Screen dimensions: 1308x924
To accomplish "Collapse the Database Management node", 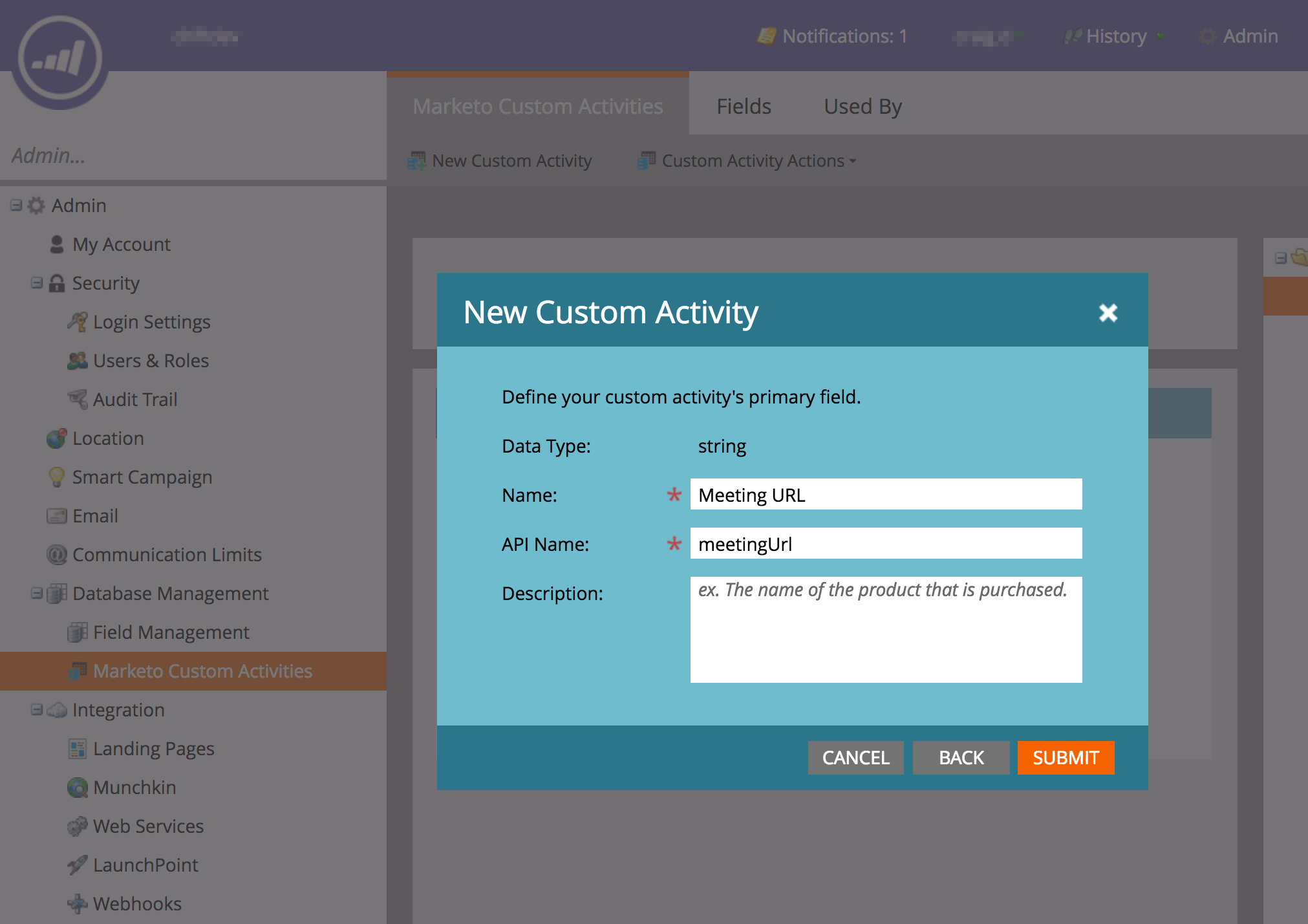I will pyautogui.click(x=37, y=594).
